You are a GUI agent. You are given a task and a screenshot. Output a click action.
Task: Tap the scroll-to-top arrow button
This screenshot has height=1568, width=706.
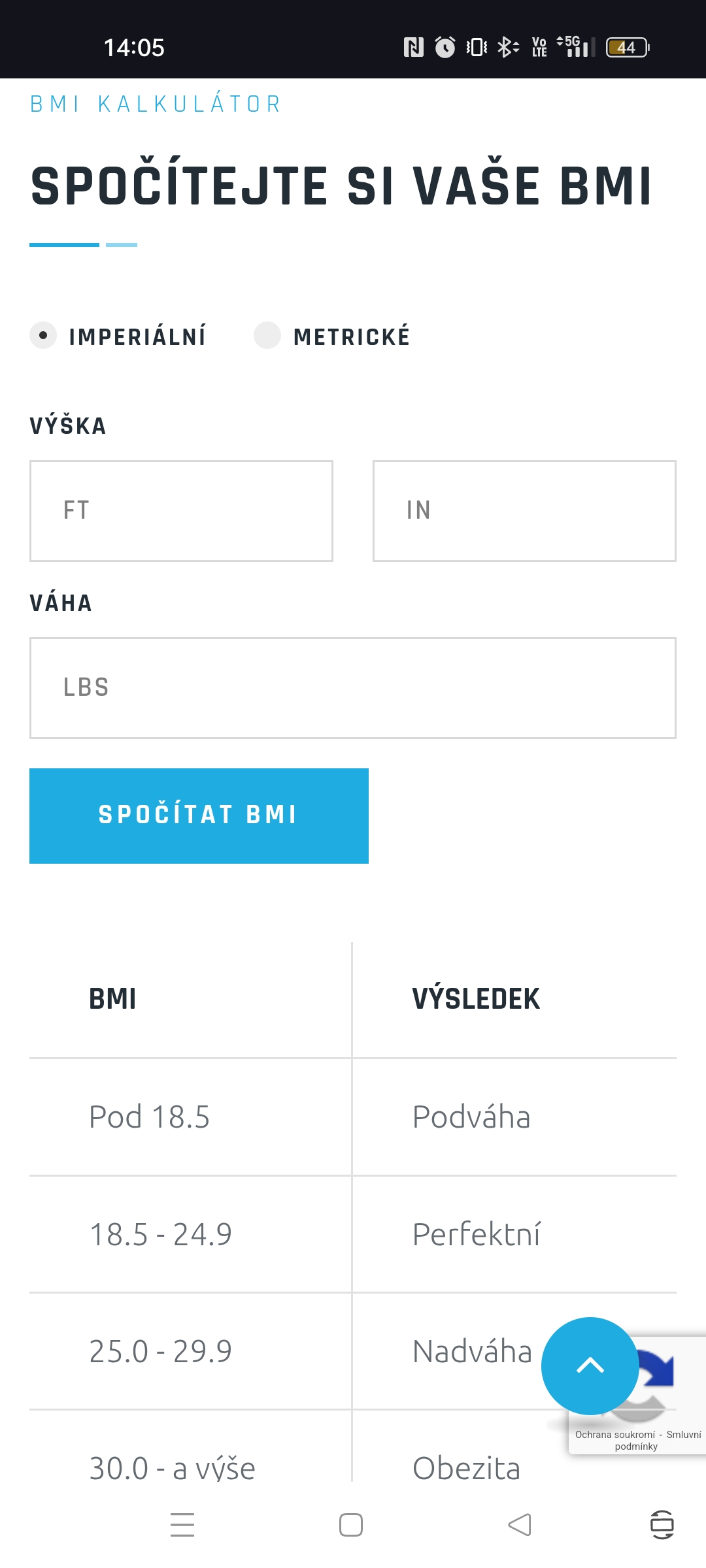pyautogui.click(x=590, y=1365)
